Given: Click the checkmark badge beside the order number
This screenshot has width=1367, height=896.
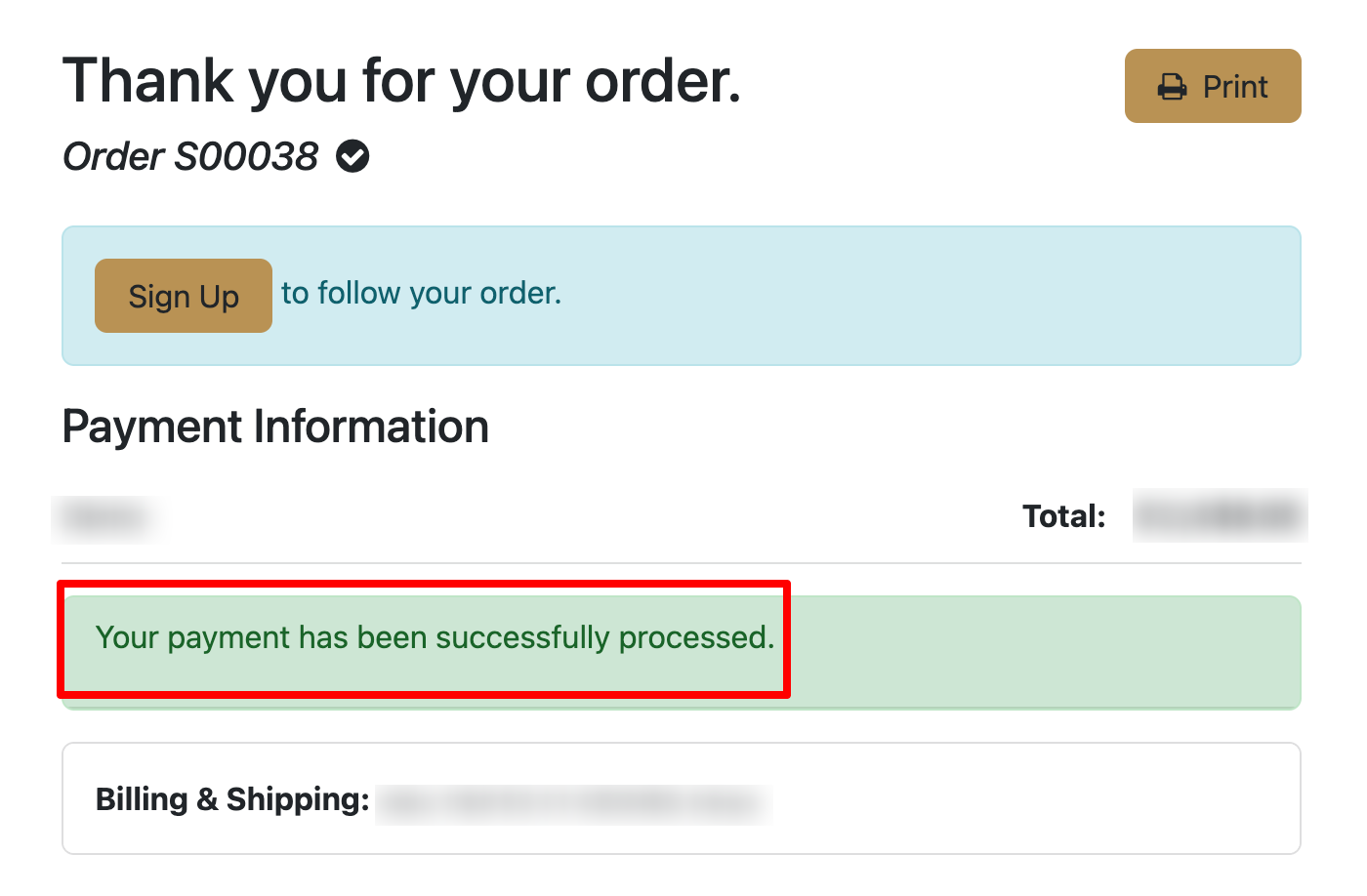Looking at the screenshot, I should tap(352, 156).
